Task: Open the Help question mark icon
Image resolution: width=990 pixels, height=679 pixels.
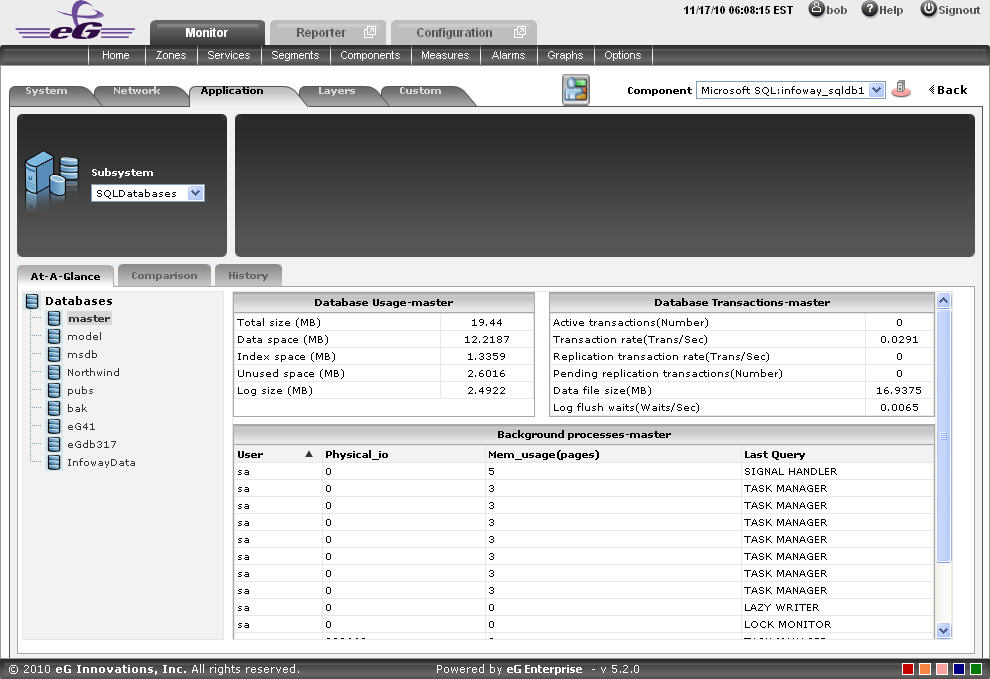Action: [869, 9]
